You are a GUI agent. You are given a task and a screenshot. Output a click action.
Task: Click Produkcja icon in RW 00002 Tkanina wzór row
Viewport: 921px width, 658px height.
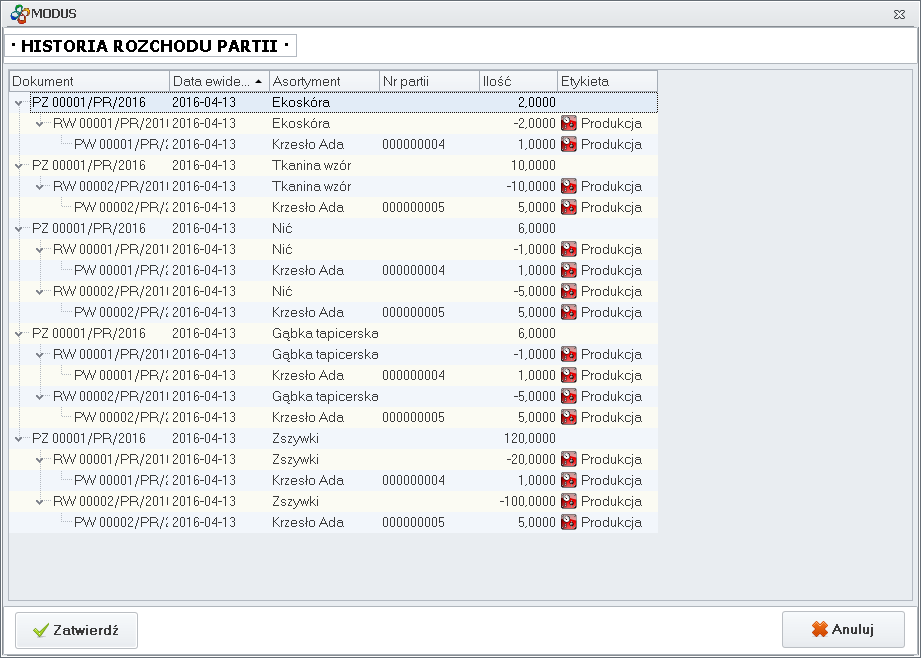[569, 186]
